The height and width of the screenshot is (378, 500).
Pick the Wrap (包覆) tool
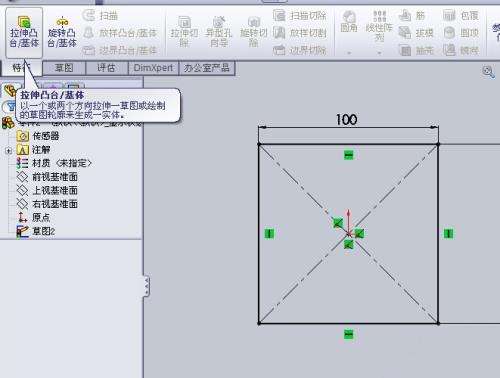tap(461, 15)
